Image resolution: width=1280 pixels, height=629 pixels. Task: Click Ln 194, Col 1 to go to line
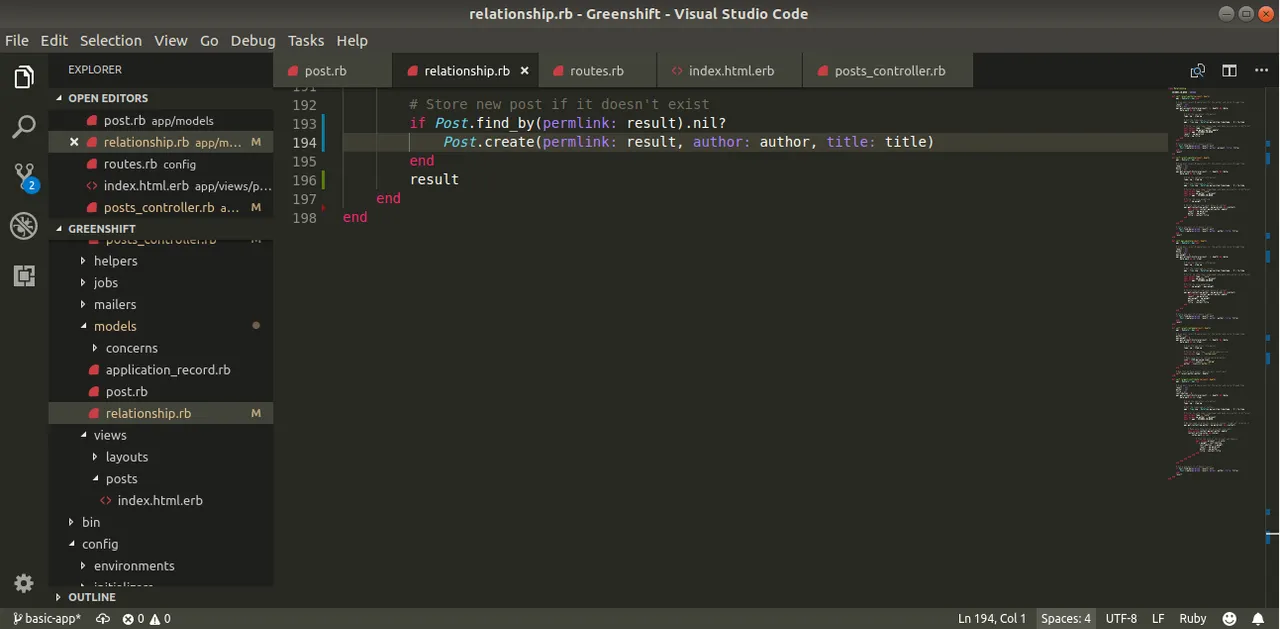(992, 619)
